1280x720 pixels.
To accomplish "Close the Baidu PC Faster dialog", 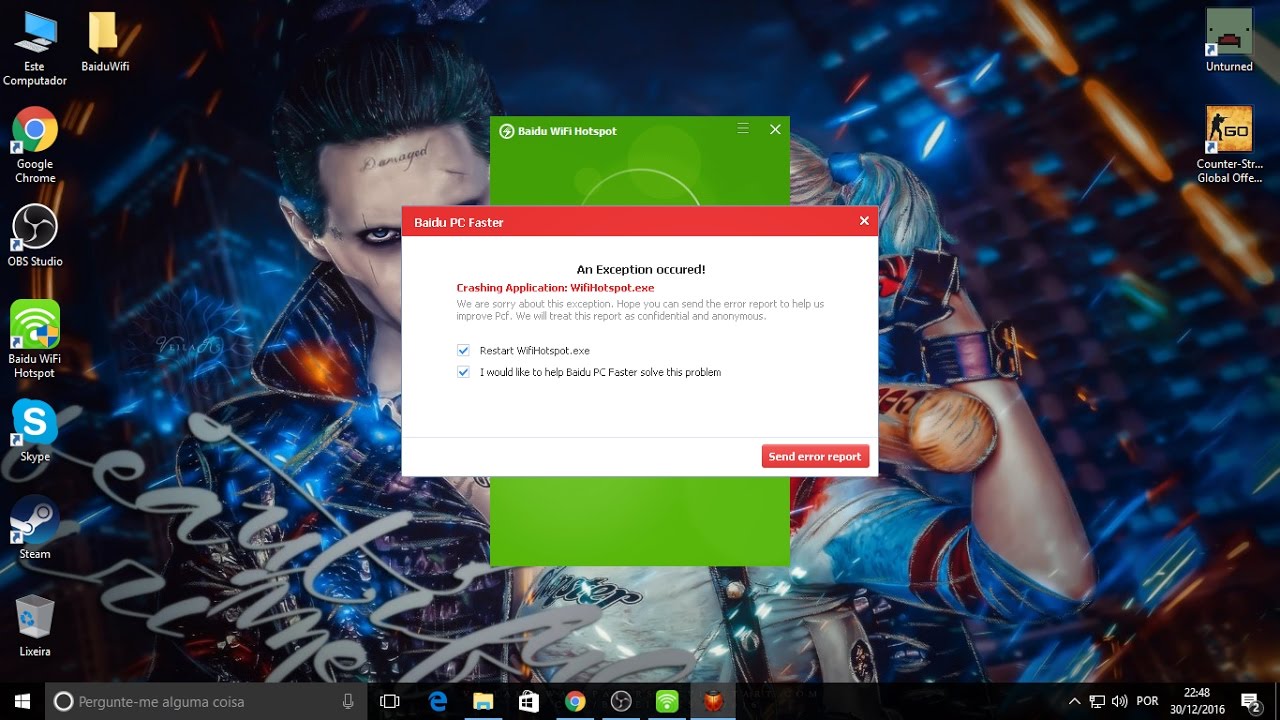I will (x=864, y=221).
